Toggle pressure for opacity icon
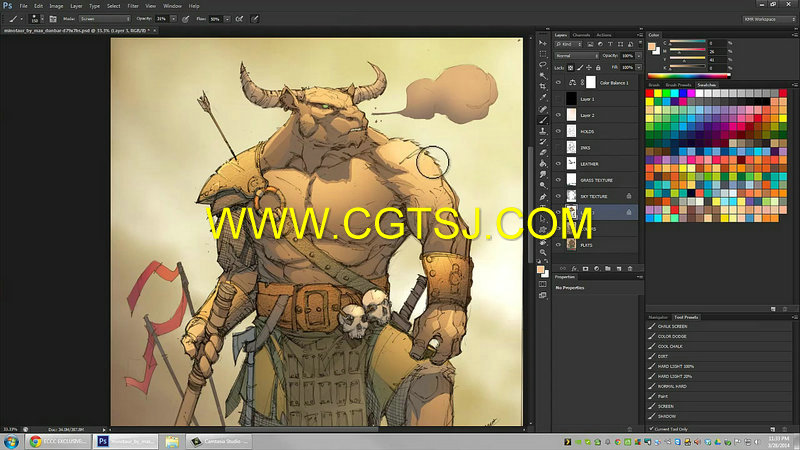800x450 pixels. pyautogui.click(x=186, y=19)
